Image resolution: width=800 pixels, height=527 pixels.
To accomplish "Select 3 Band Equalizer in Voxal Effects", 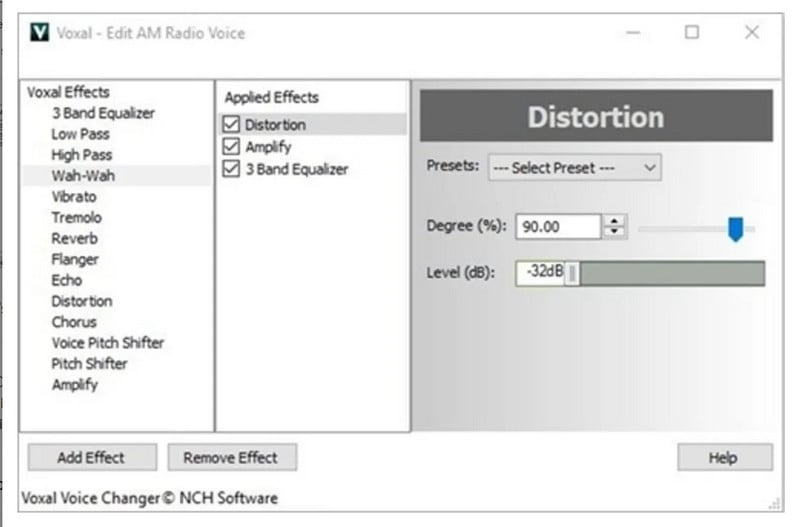I will coord(103,113).
